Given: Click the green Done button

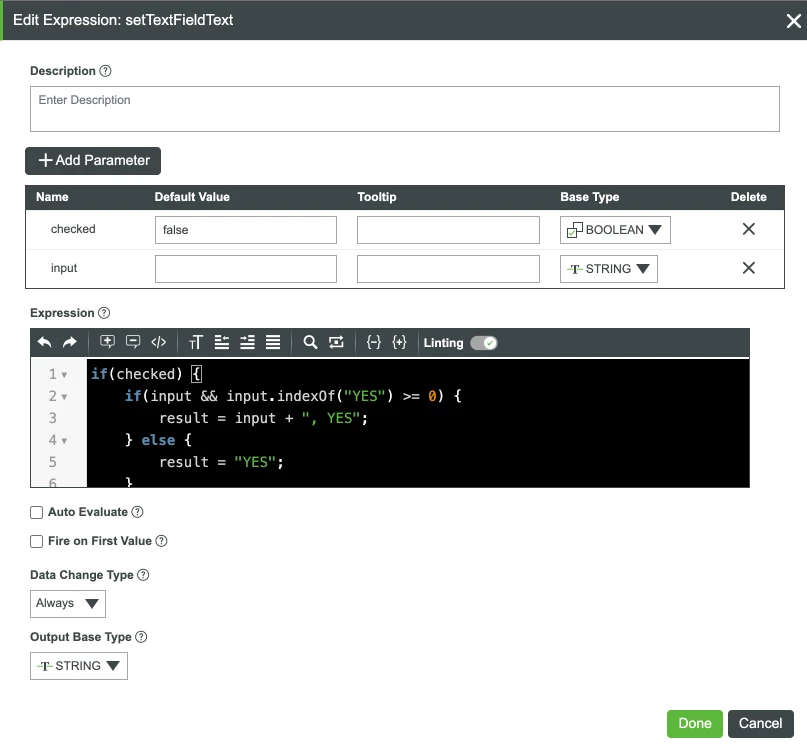Looking at the screenshot, I should (695, 724).
